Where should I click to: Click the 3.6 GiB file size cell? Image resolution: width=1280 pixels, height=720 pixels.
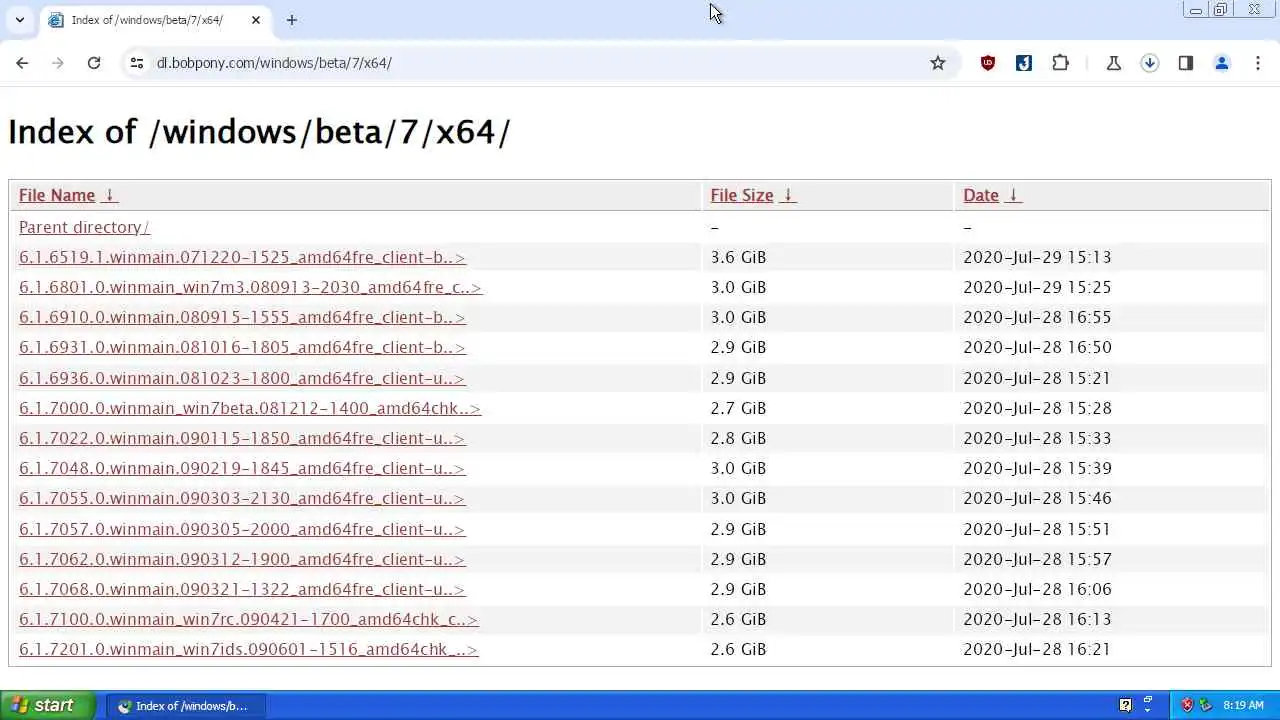(x=738, y=257)
